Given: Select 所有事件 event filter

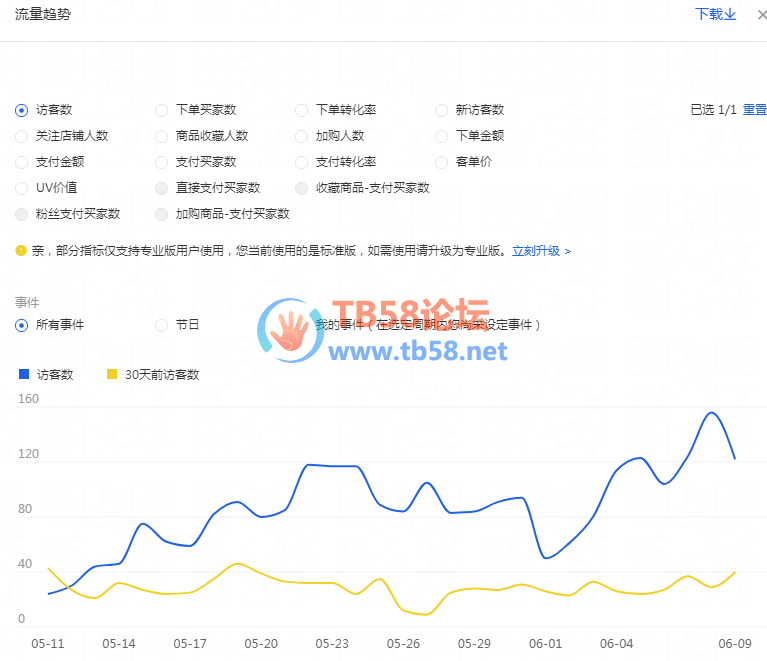Looking at the screenshot, I should tap(22, 325).
